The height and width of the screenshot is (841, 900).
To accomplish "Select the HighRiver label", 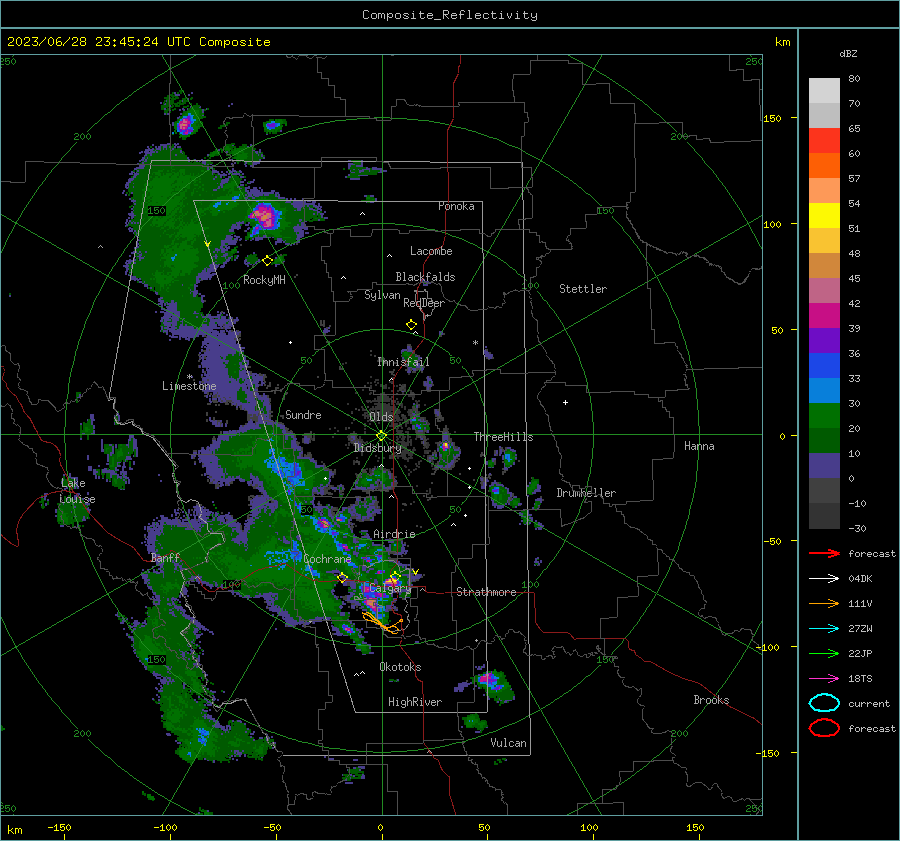I will pos(415,702).
